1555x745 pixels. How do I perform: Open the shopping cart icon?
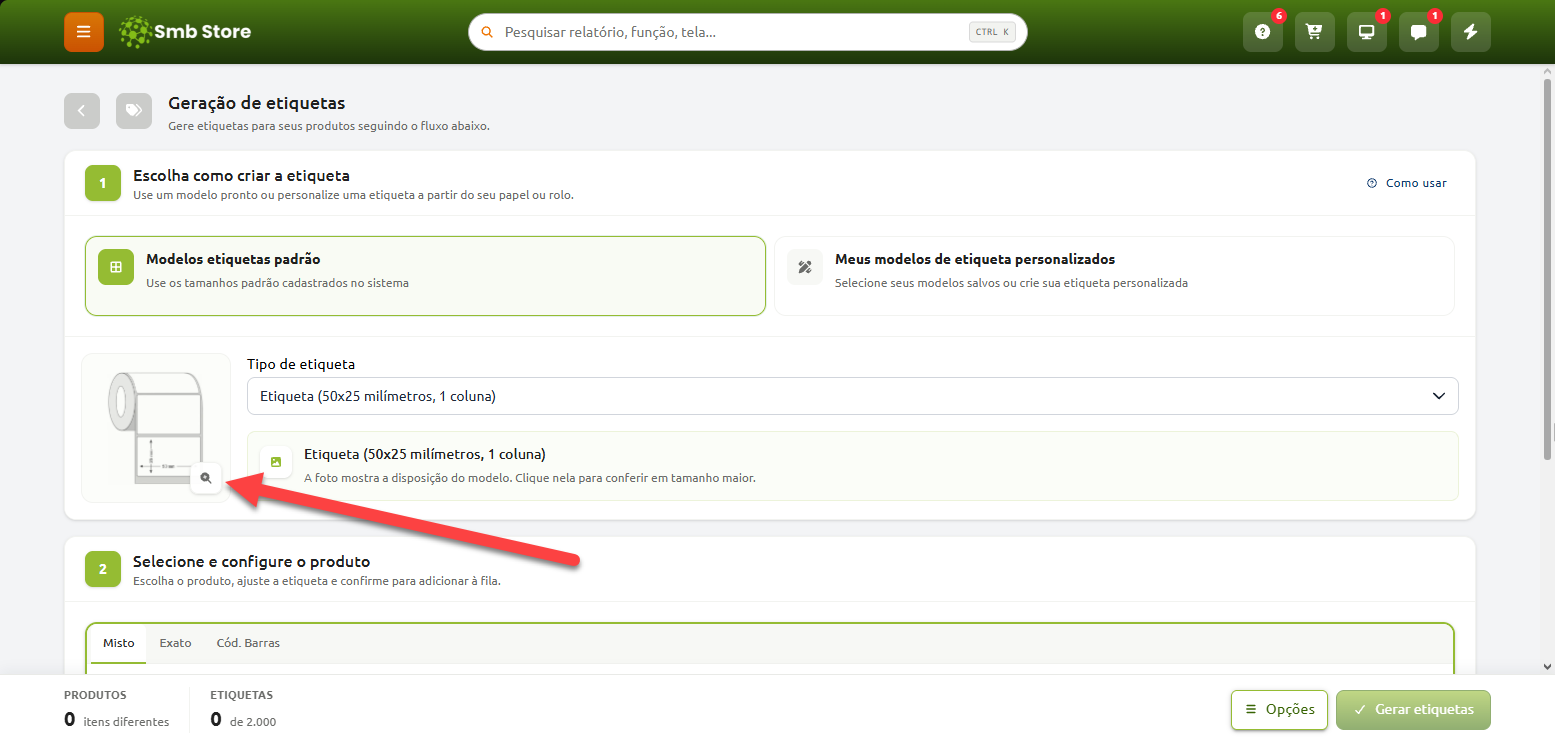point(1315,32)
